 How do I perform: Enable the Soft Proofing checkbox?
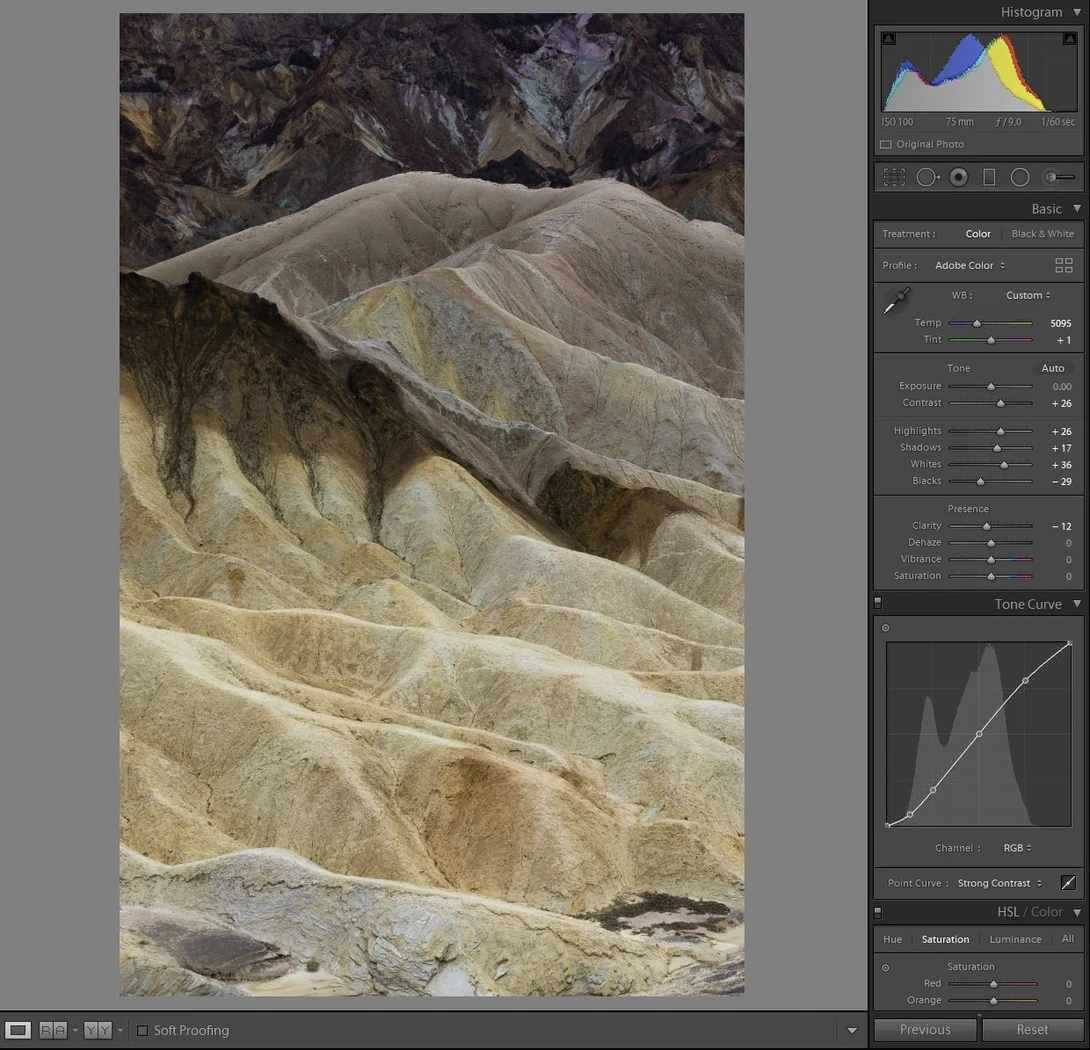click(143, 1031)
